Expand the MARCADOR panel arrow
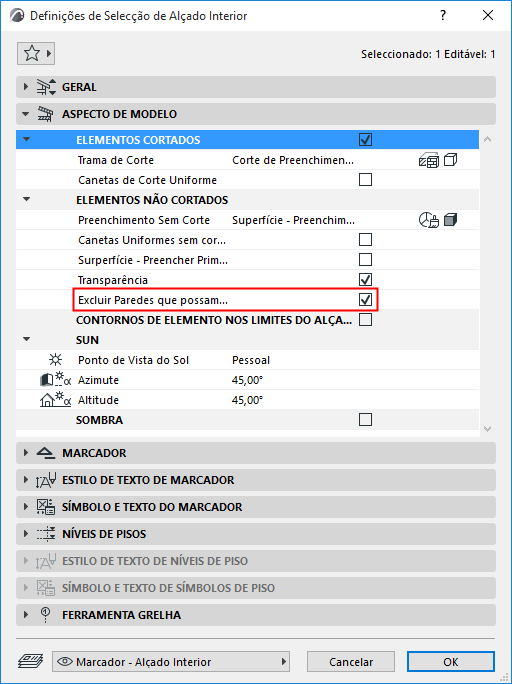Screen dimensions: 512x684 click(26, 453)
